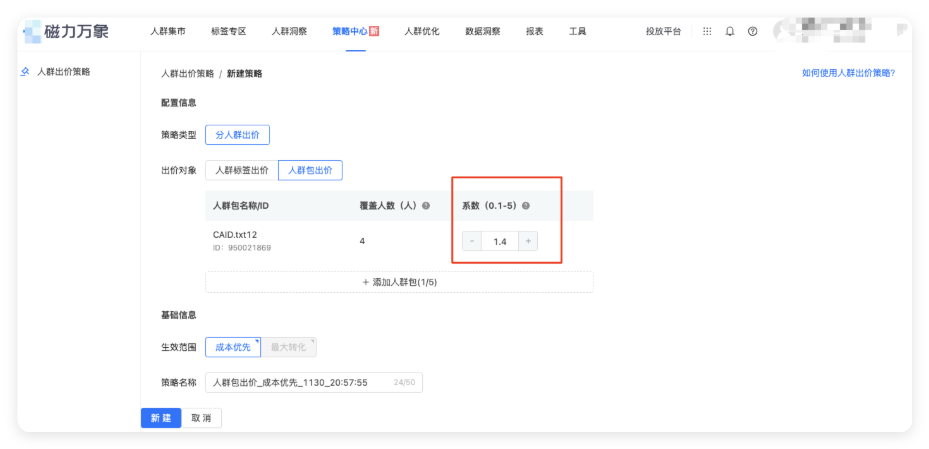Open 人群集市 menu

click(168, 31)
